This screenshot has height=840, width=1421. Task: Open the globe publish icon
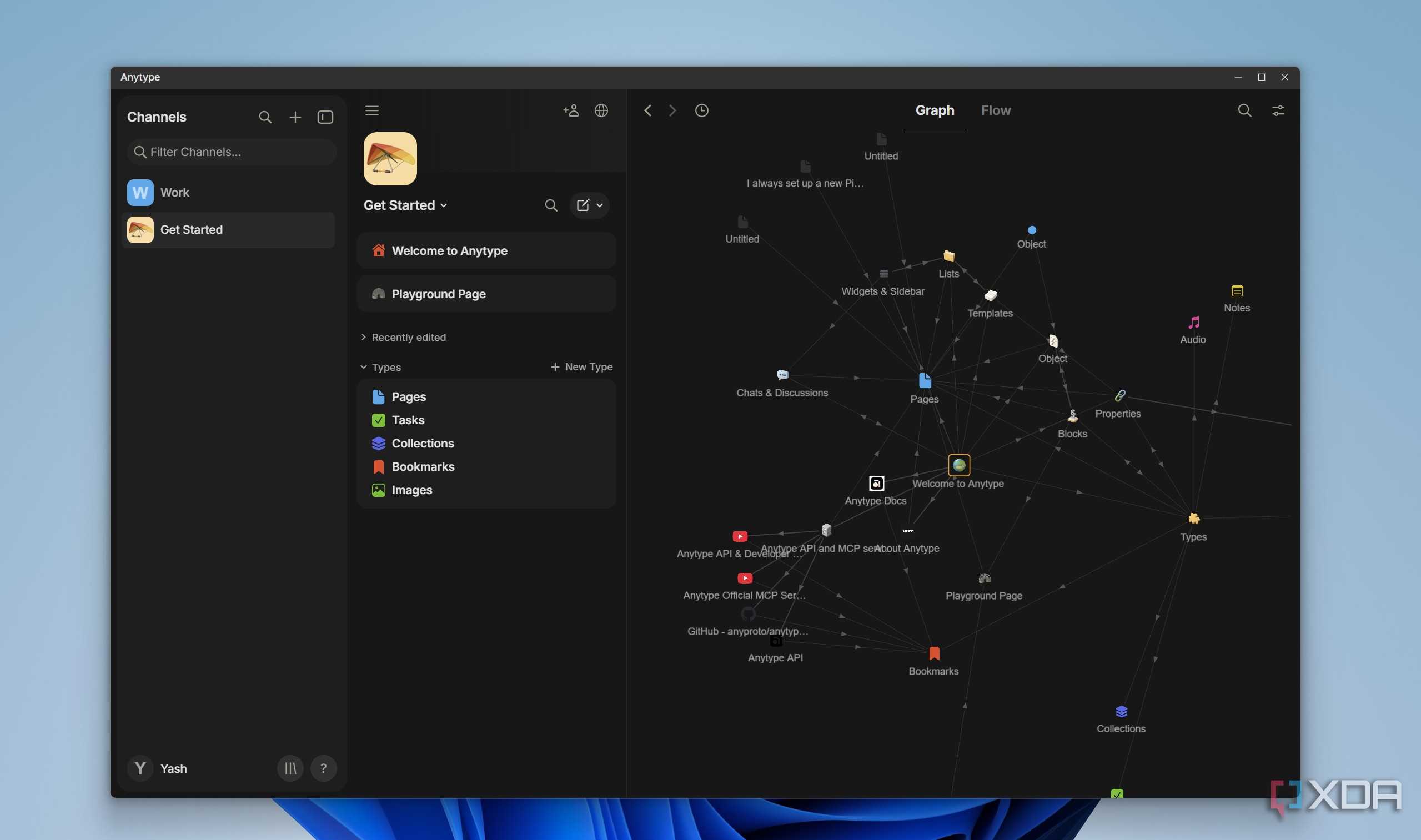click(x=601, y=110)
